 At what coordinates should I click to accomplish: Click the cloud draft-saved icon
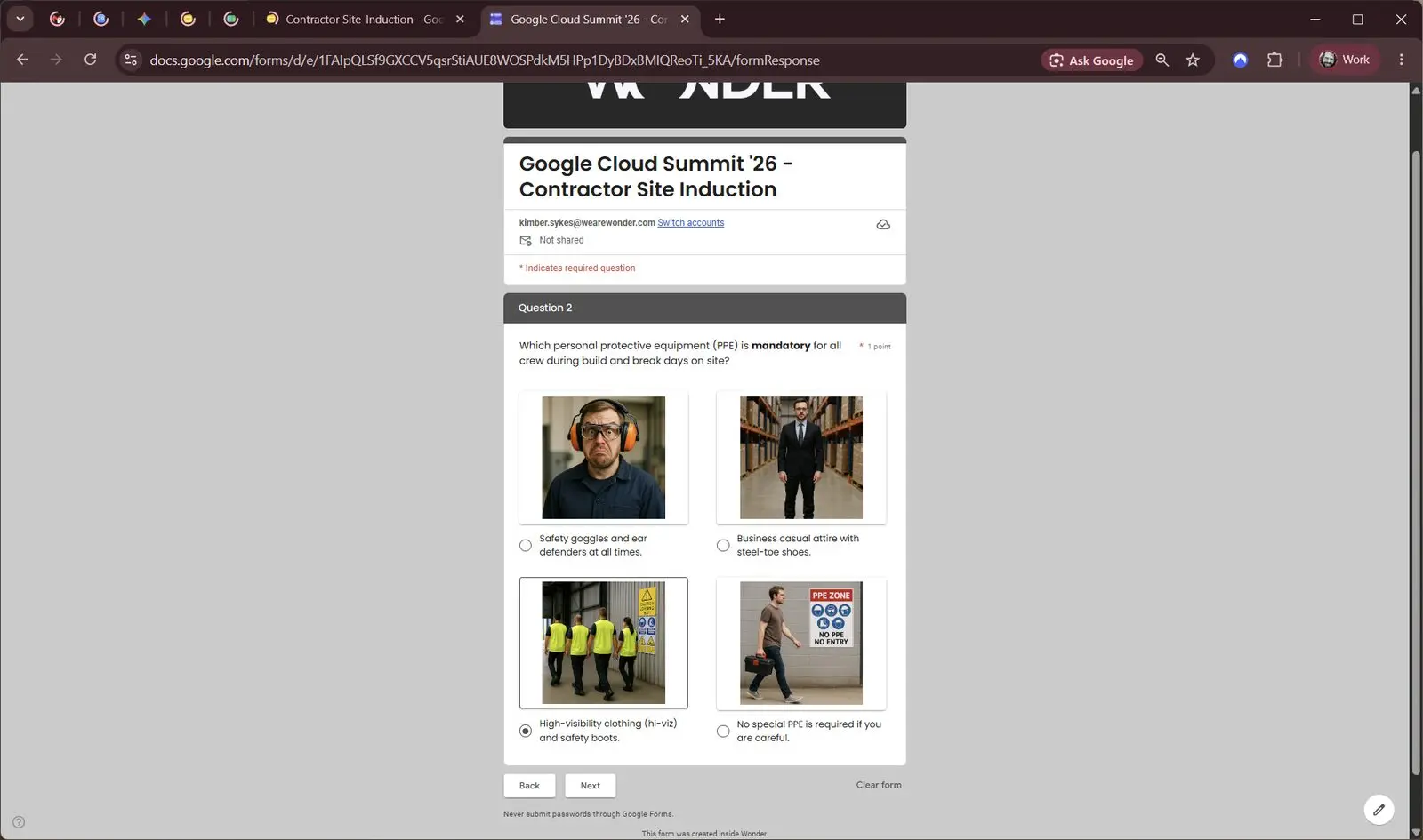[883, 225]
